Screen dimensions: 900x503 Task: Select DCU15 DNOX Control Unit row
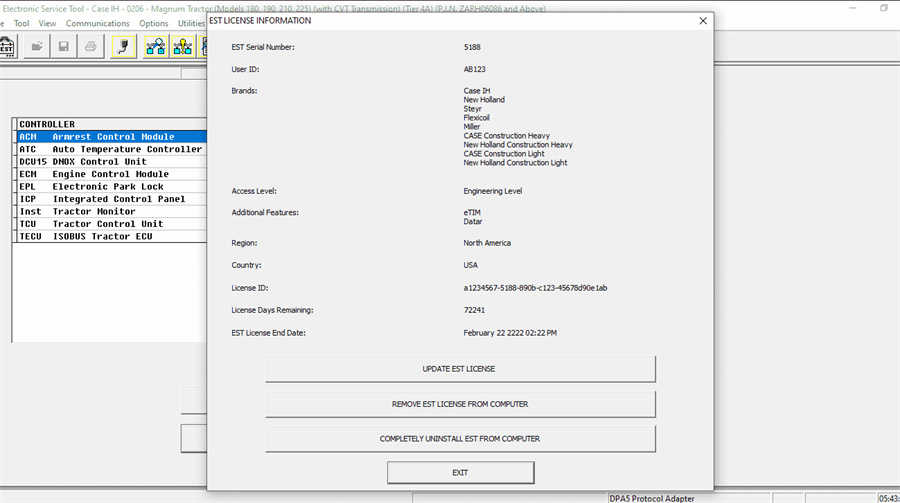point(111,162)
